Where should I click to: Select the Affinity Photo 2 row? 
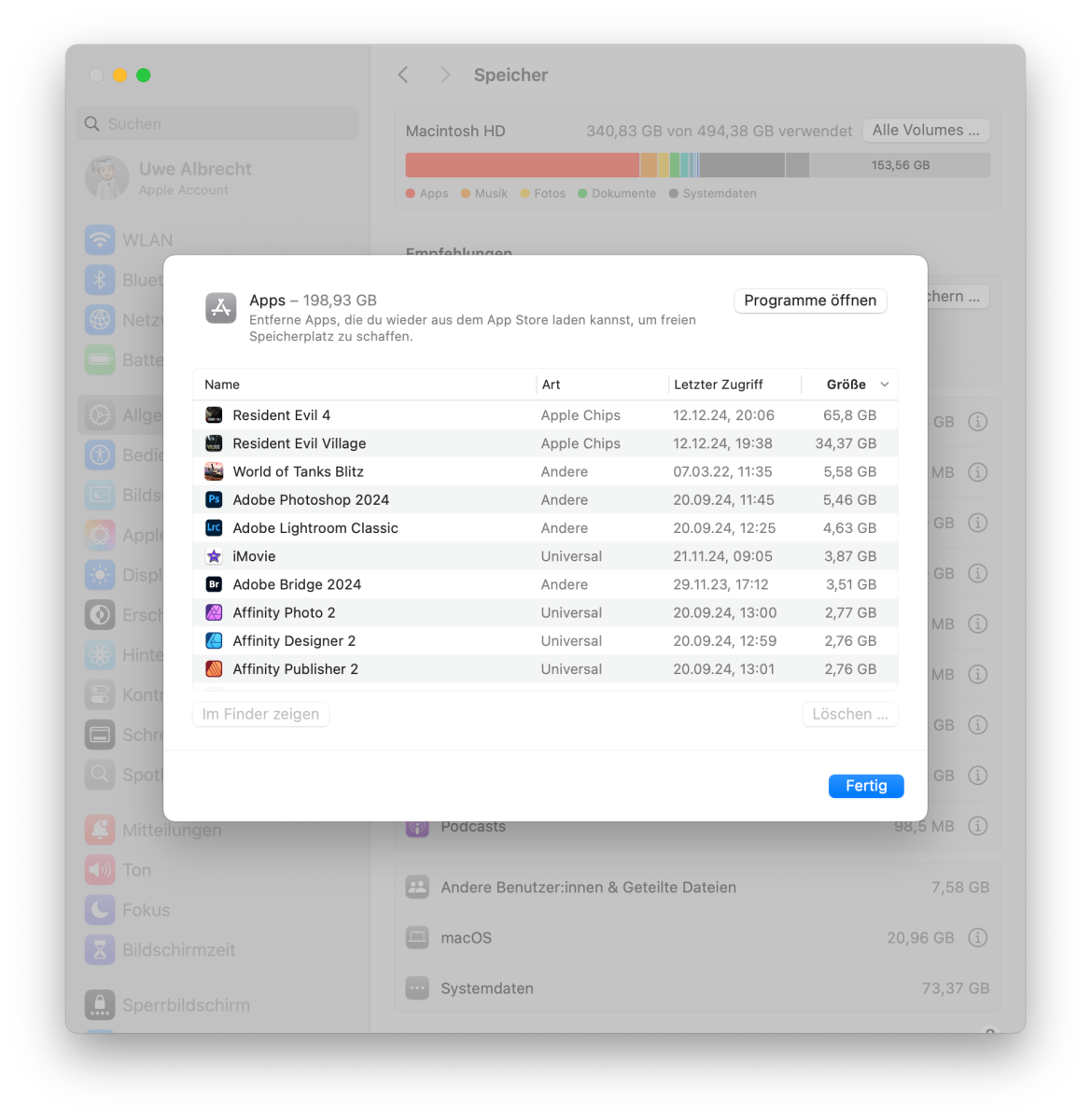click(x=545, y=612)
